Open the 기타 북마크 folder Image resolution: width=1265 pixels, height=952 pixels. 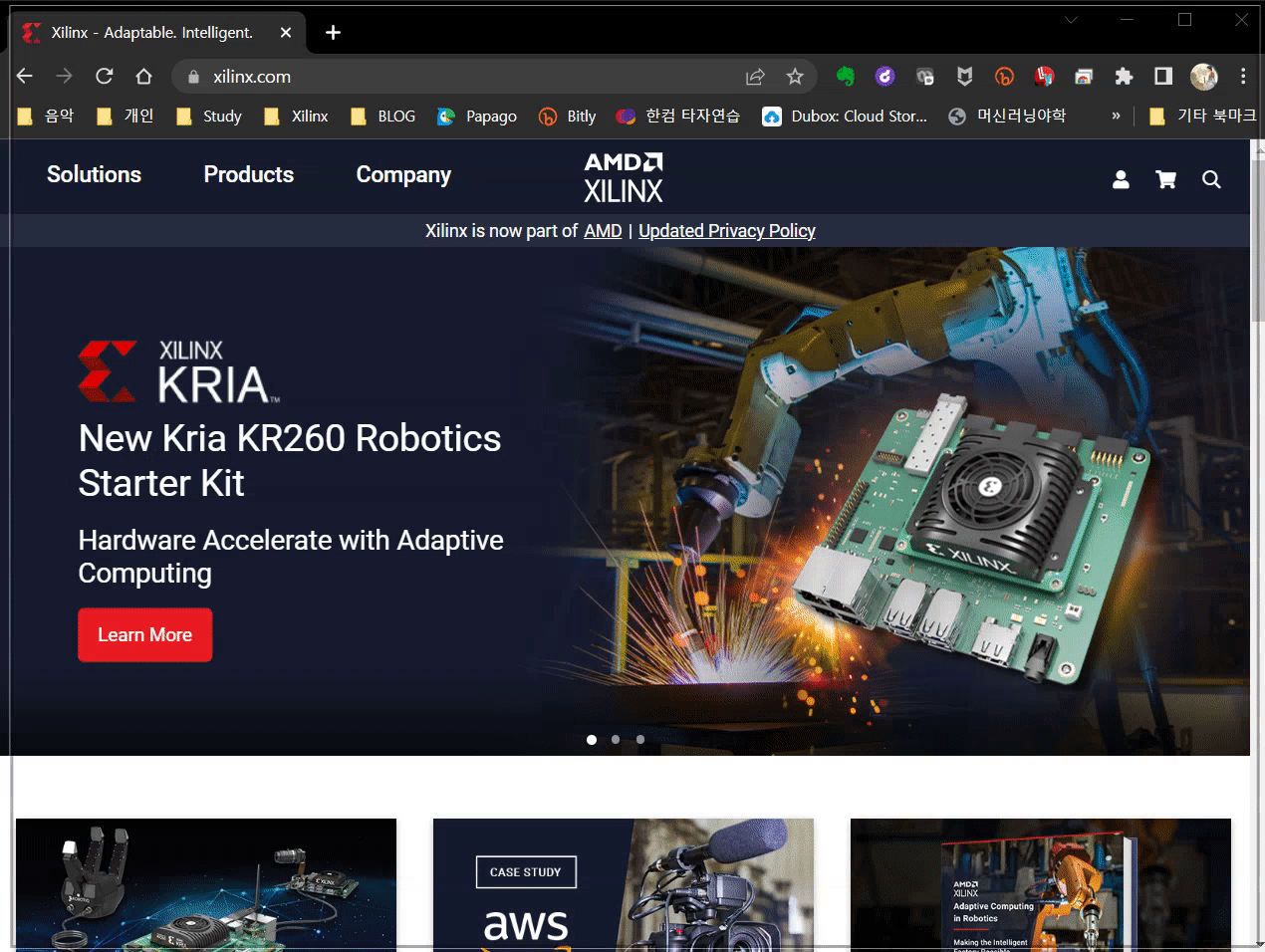pos(1202,117)
